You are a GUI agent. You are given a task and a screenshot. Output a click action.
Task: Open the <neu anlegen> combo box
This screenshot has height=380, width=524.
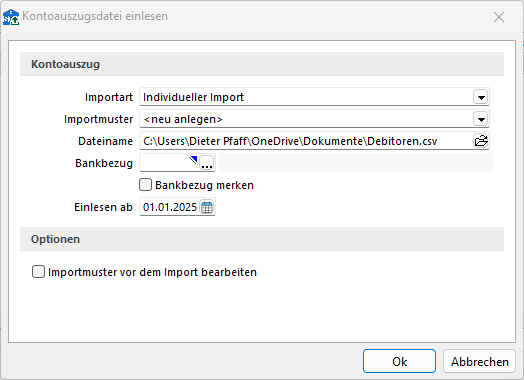[x=314, y=119]
